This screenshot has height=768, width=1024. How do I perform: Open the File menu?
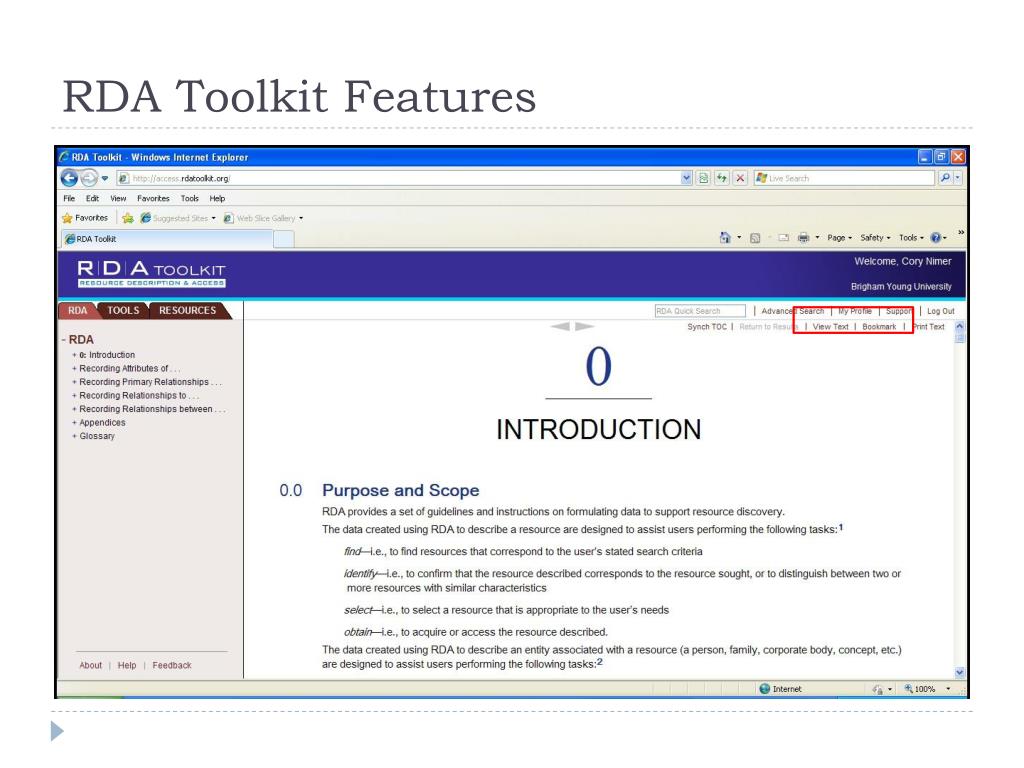click(69, 199)
